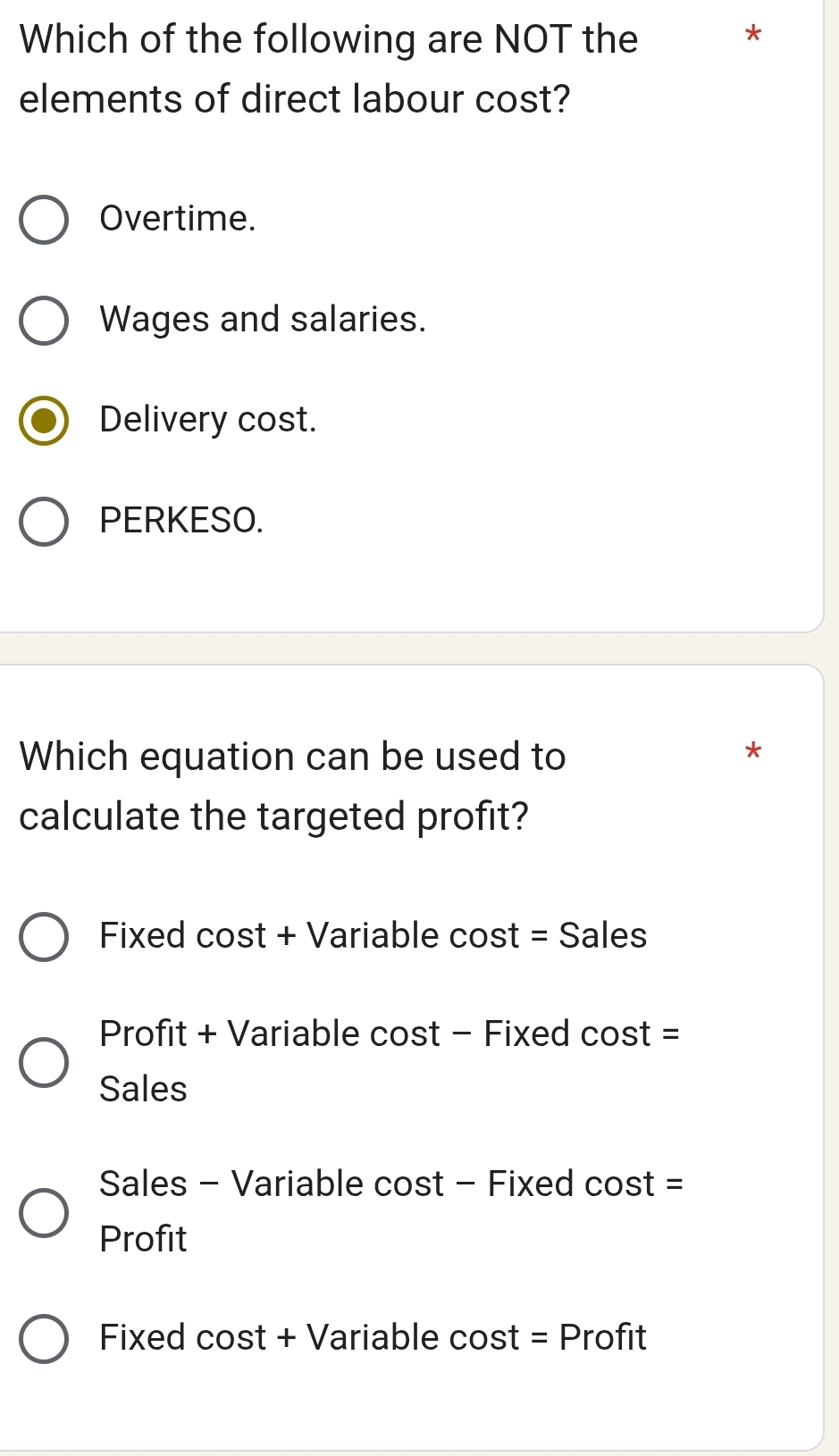
Task: Click the selected Delivery cost radio button
Action: click(44, 421)
